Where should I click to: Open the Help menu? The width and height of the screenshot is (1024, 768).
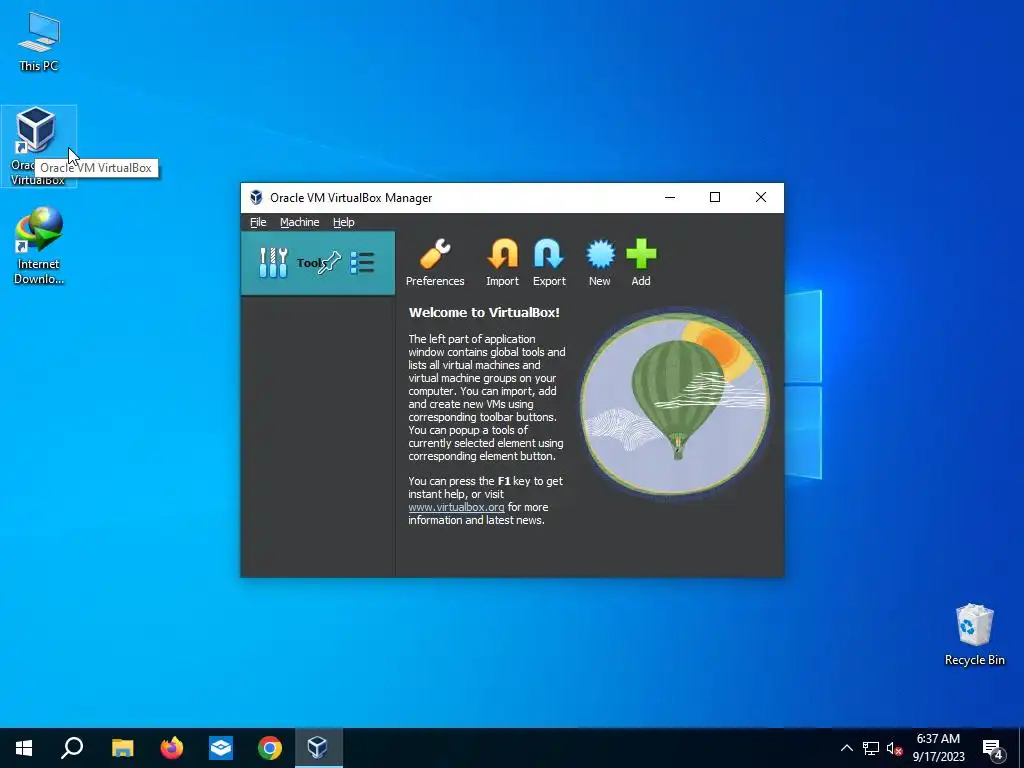coord(344,222)
